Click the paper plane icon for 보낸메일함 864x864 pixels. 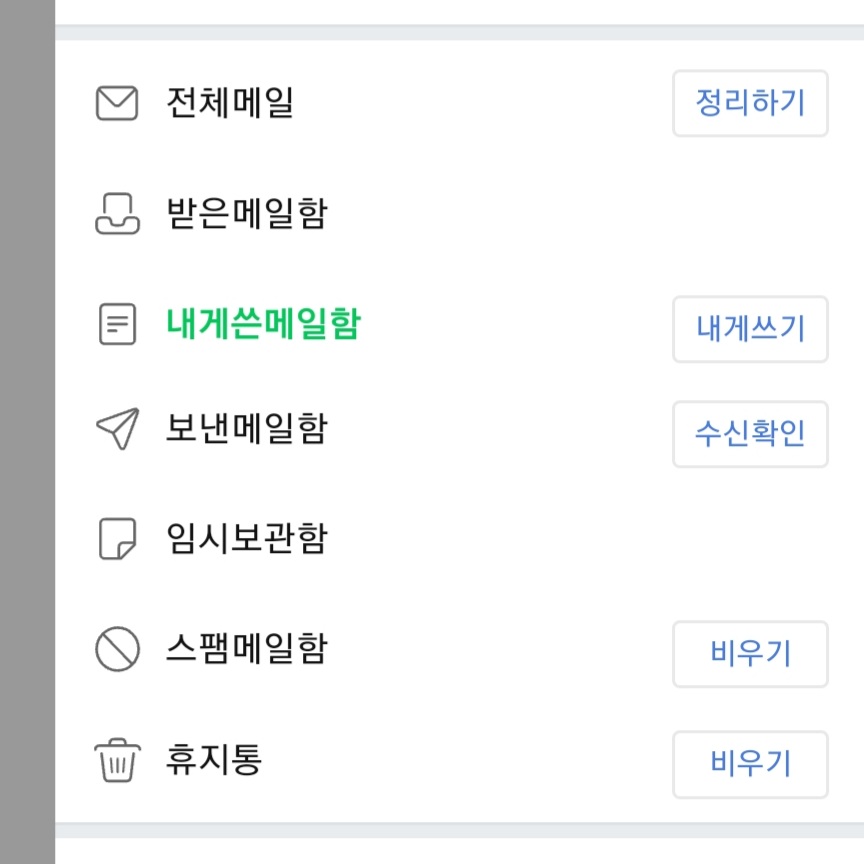[117, 430]
